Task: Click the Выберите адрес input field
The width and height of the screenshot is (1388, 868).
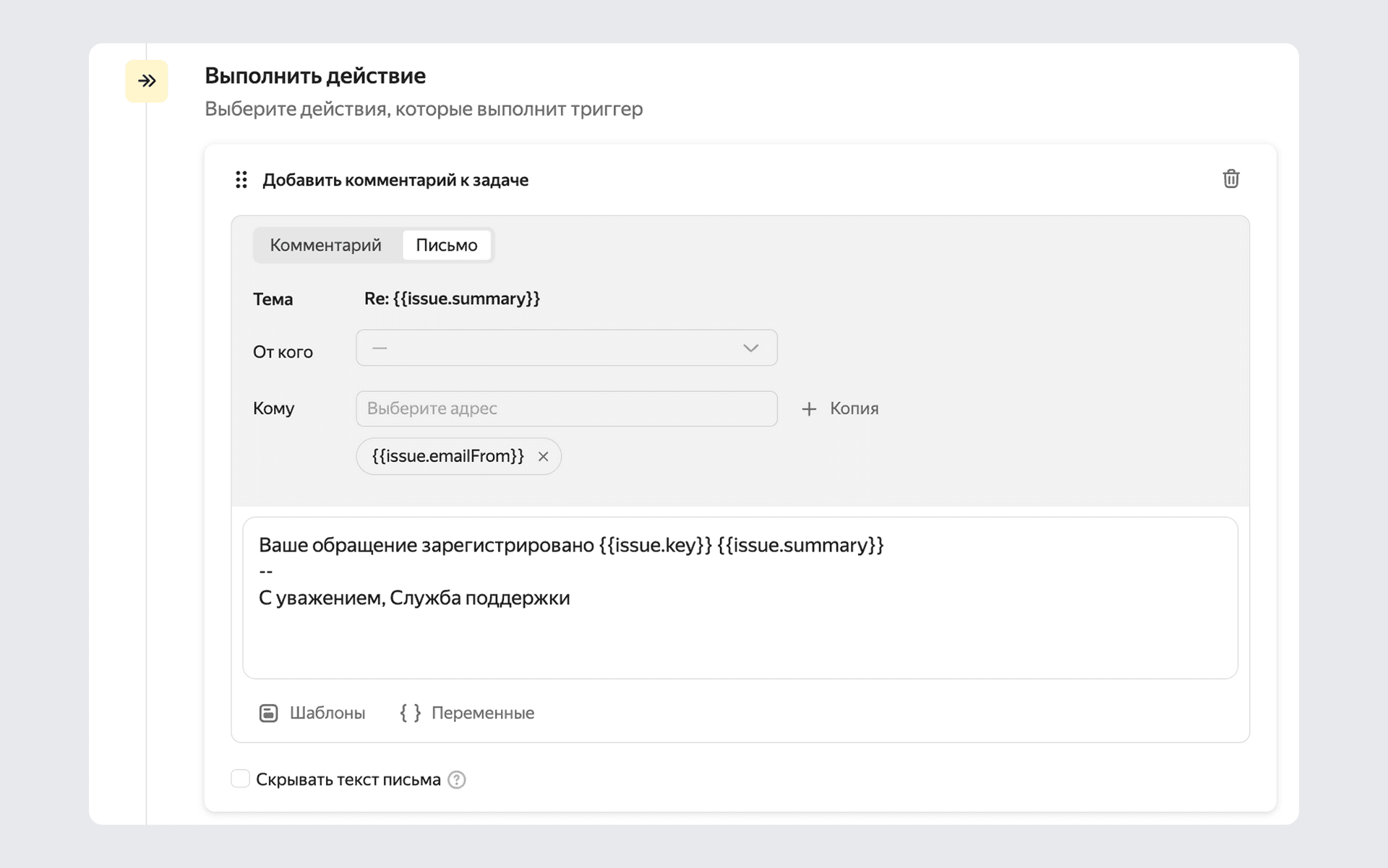Action: [565, 409]
